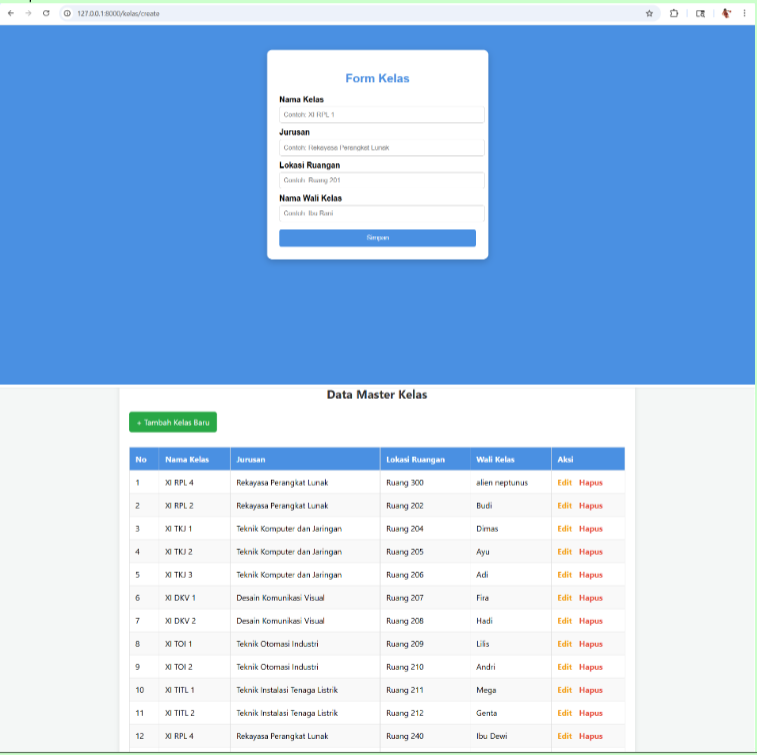This screenshot has width=757, height=755.
Task: Click the Nama Wali Kelas form label
Action: 310,198
